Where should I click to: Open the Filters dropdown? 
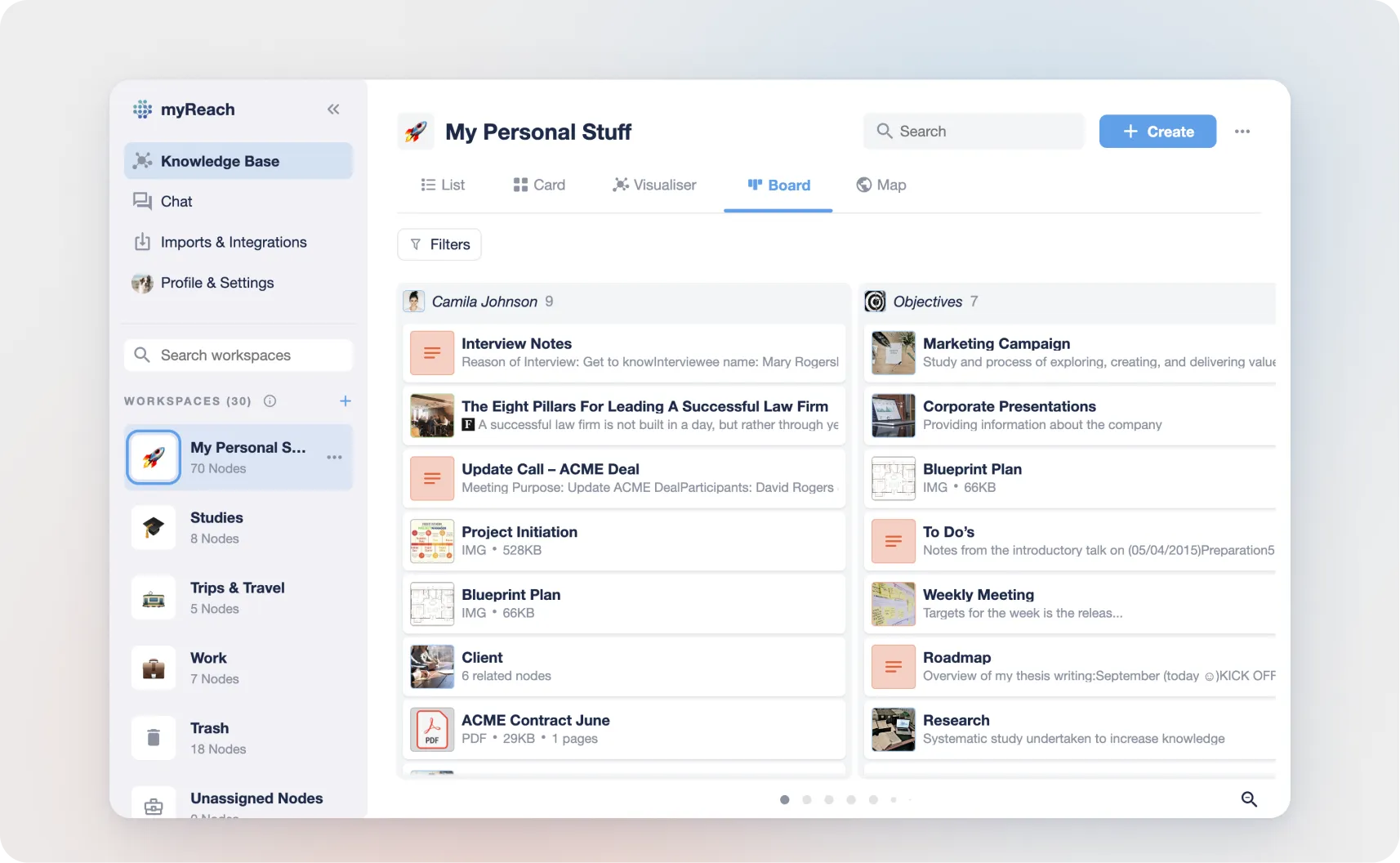pyautogui.click(x=439, y=244)
